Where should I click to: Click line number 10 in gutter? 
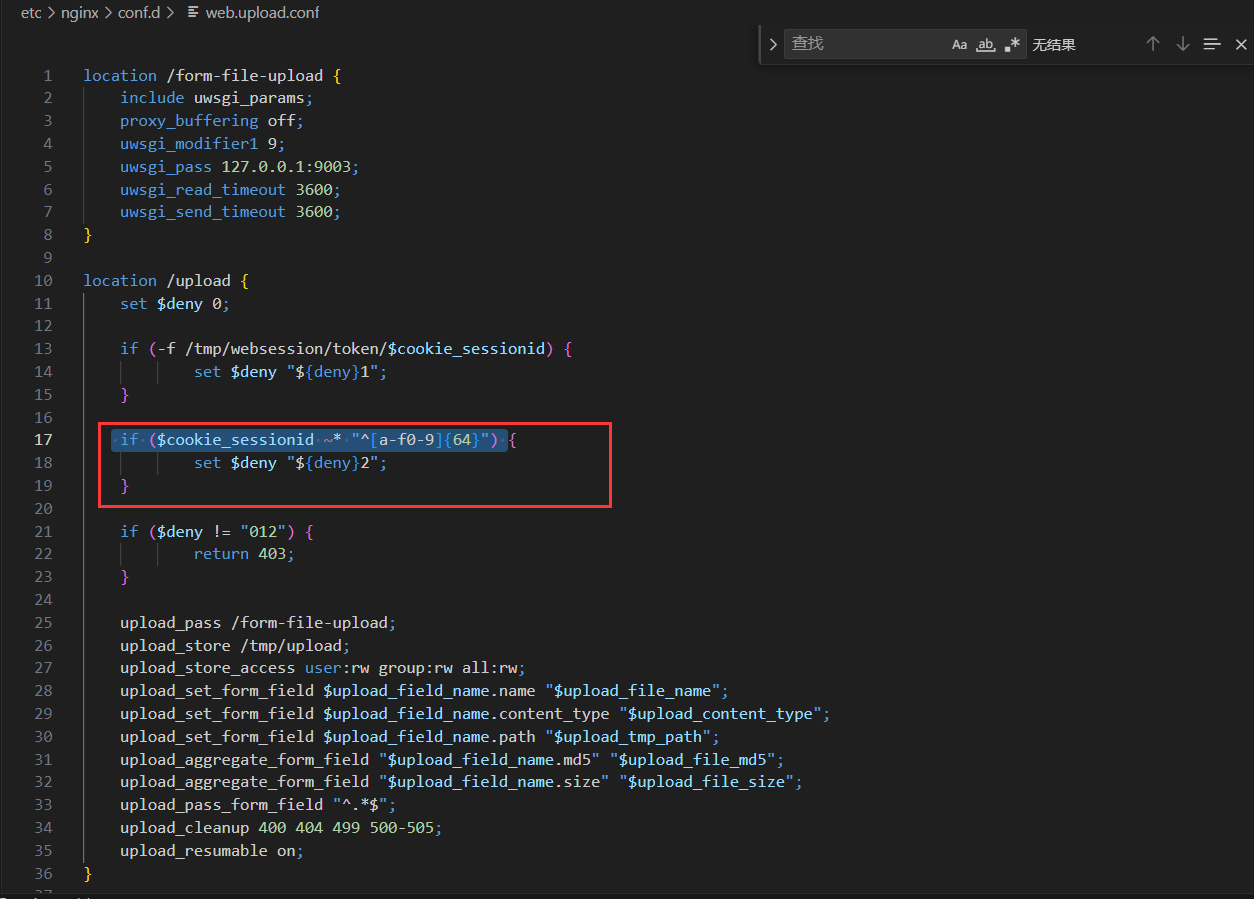pyautogui.click(x=43, y=281)
